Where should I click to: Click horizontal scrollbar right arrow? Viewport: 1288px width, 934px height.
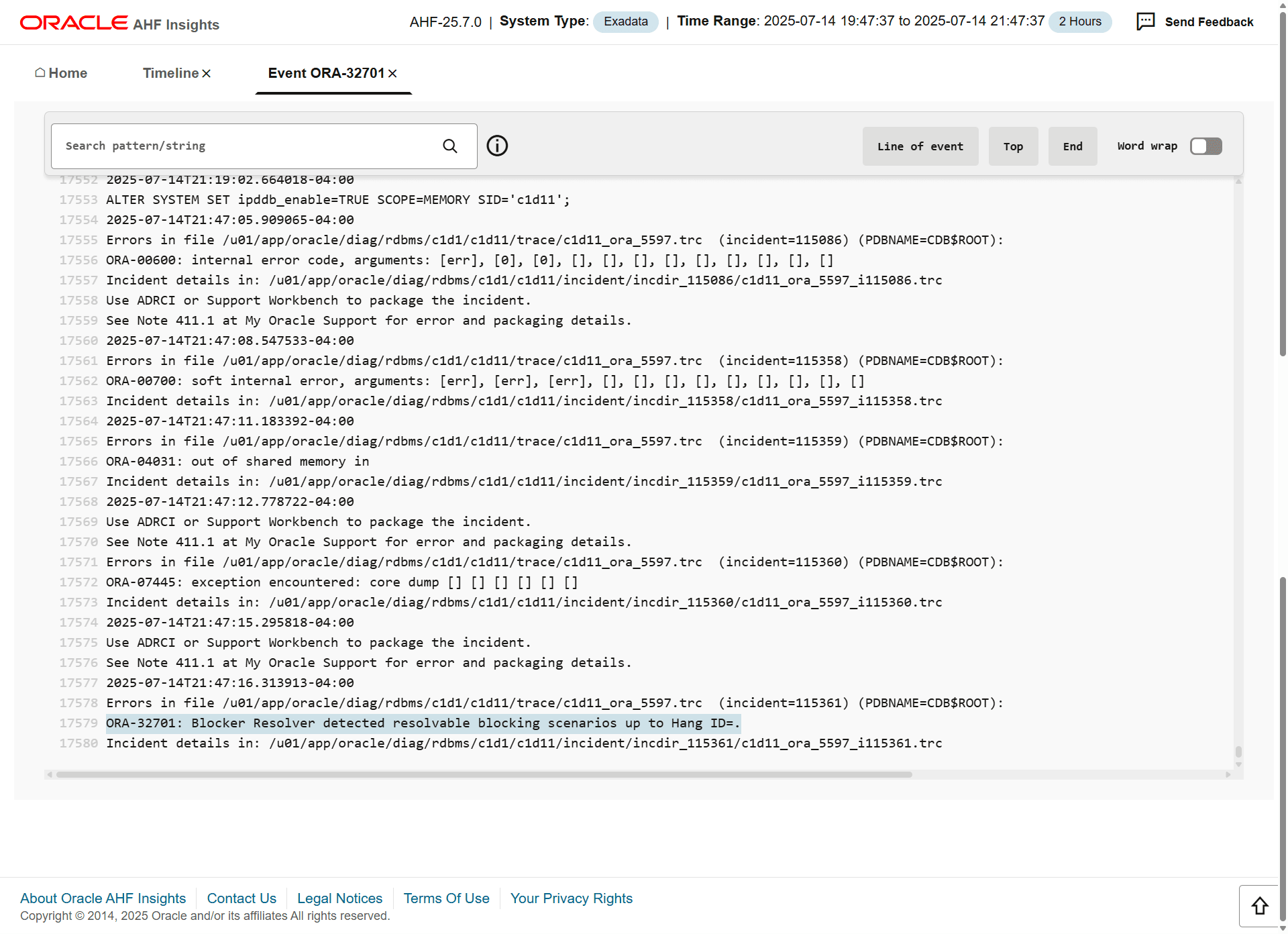(1228, 774)
